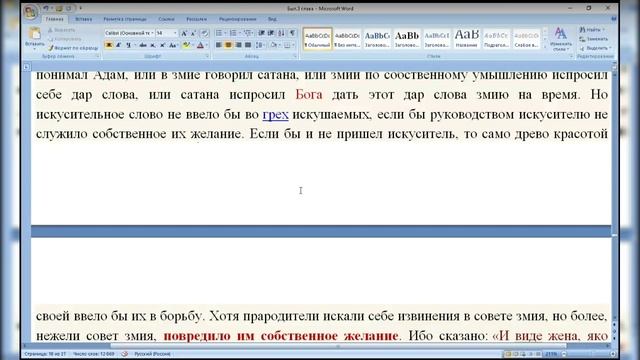
Task: Apply the Подзаголовок (Subtitle) style
Action: [496, 39]
